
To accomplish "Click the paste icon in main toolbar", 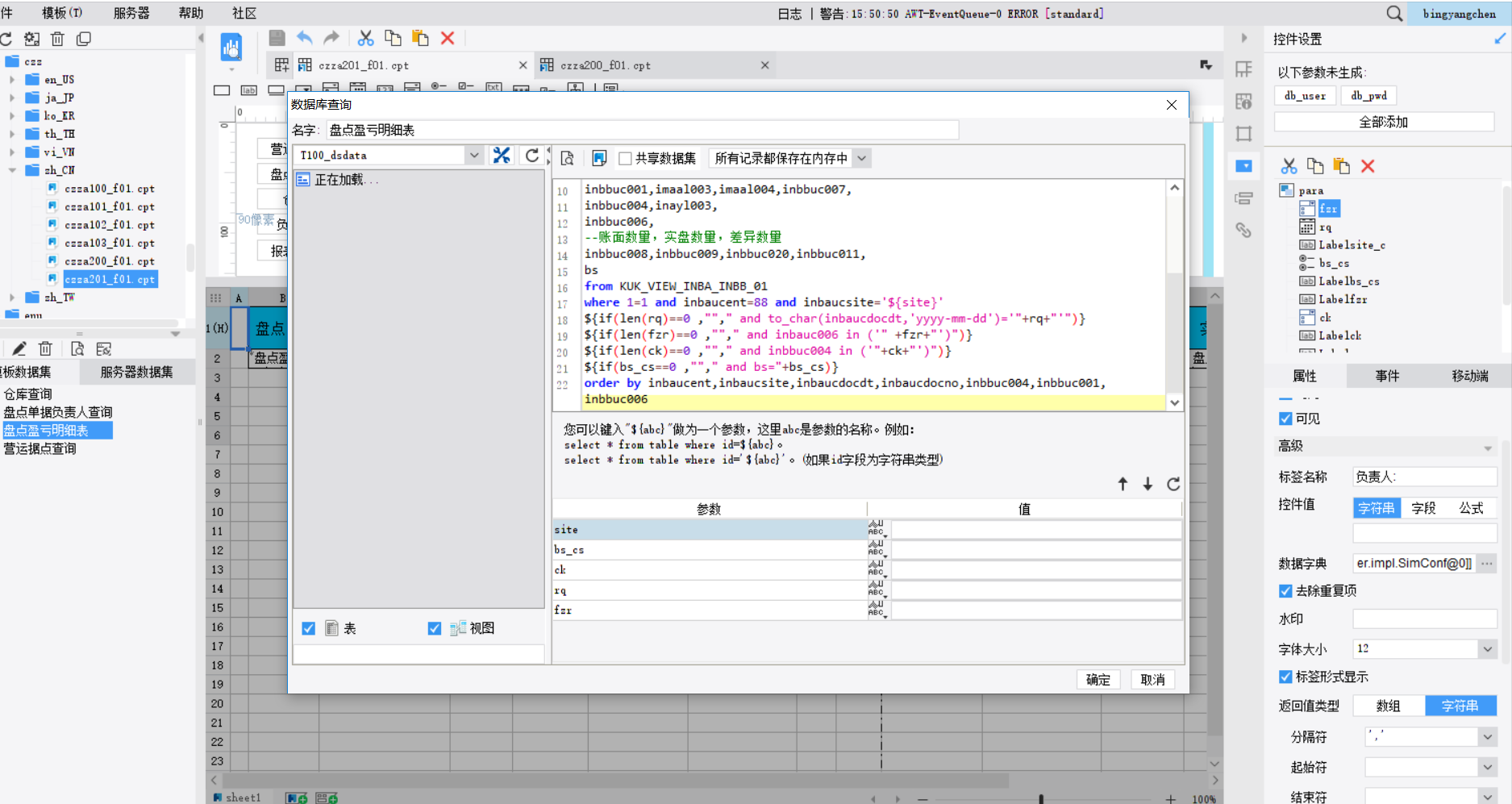I will (420, 38).
